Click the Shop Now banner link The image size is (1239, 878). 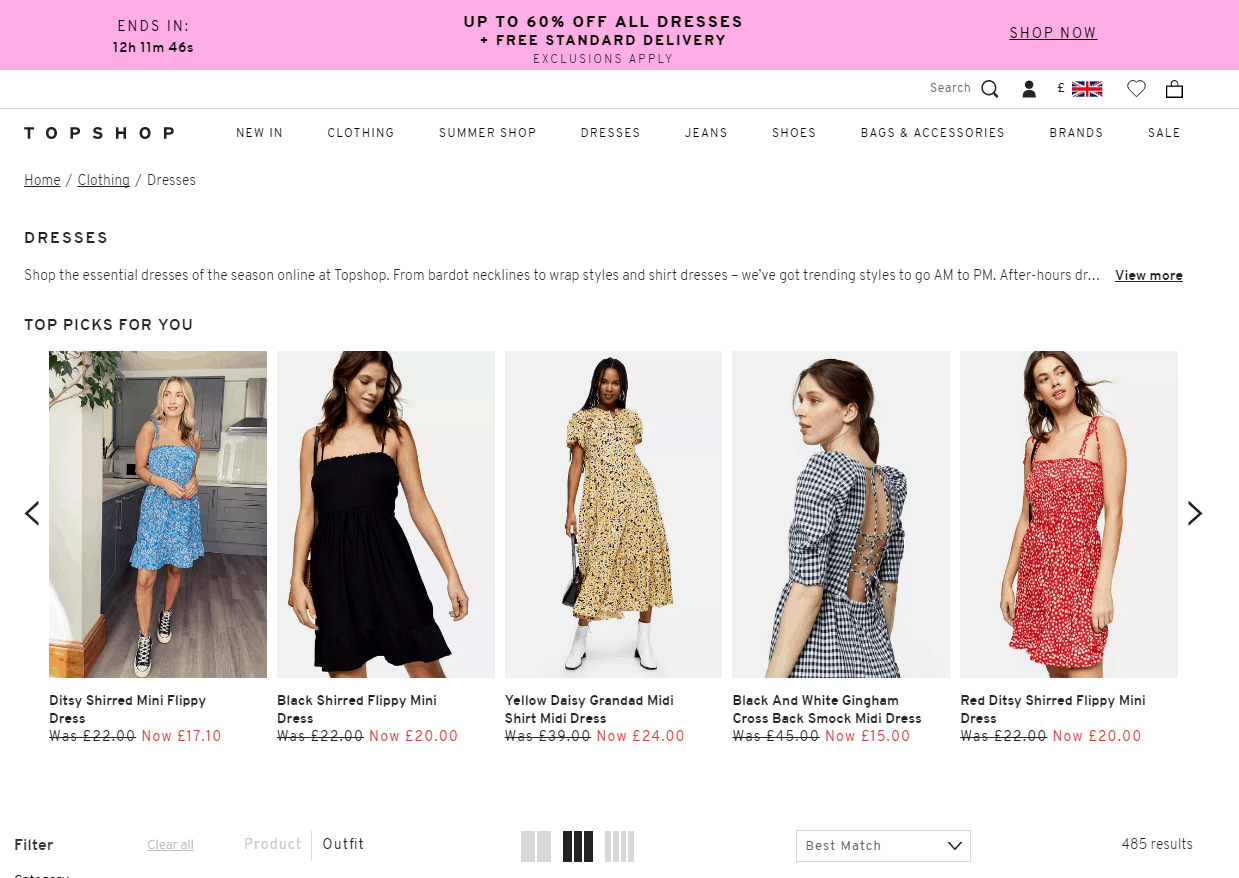[1053, 33]
